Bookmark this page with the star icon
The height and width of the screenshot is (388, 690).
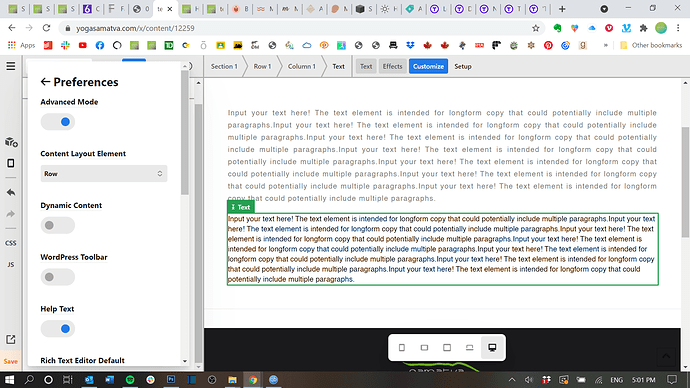point(536,28)
